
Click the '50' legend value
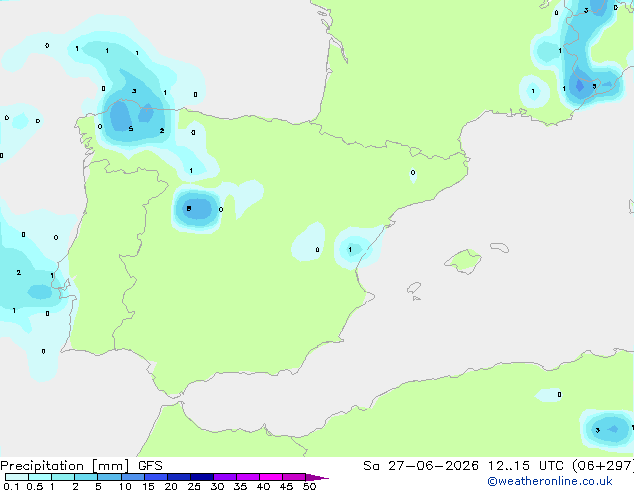(x=309, y=486)
